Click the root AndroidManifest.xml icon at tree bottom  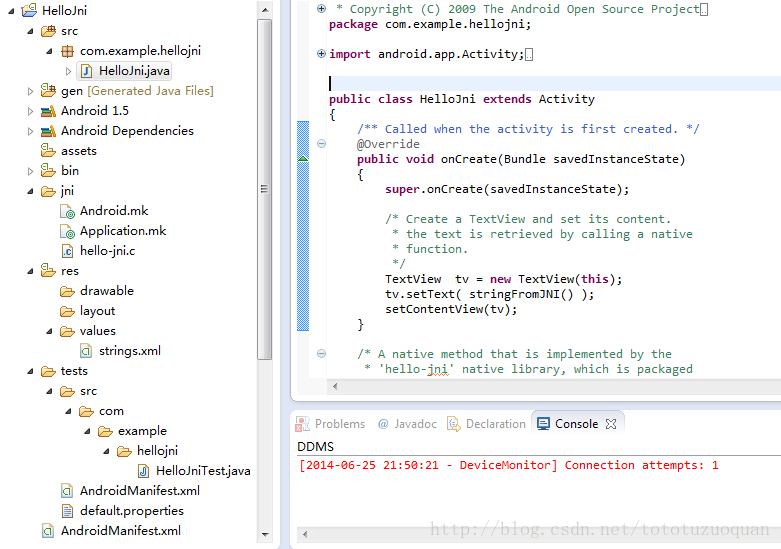(48, 531)
